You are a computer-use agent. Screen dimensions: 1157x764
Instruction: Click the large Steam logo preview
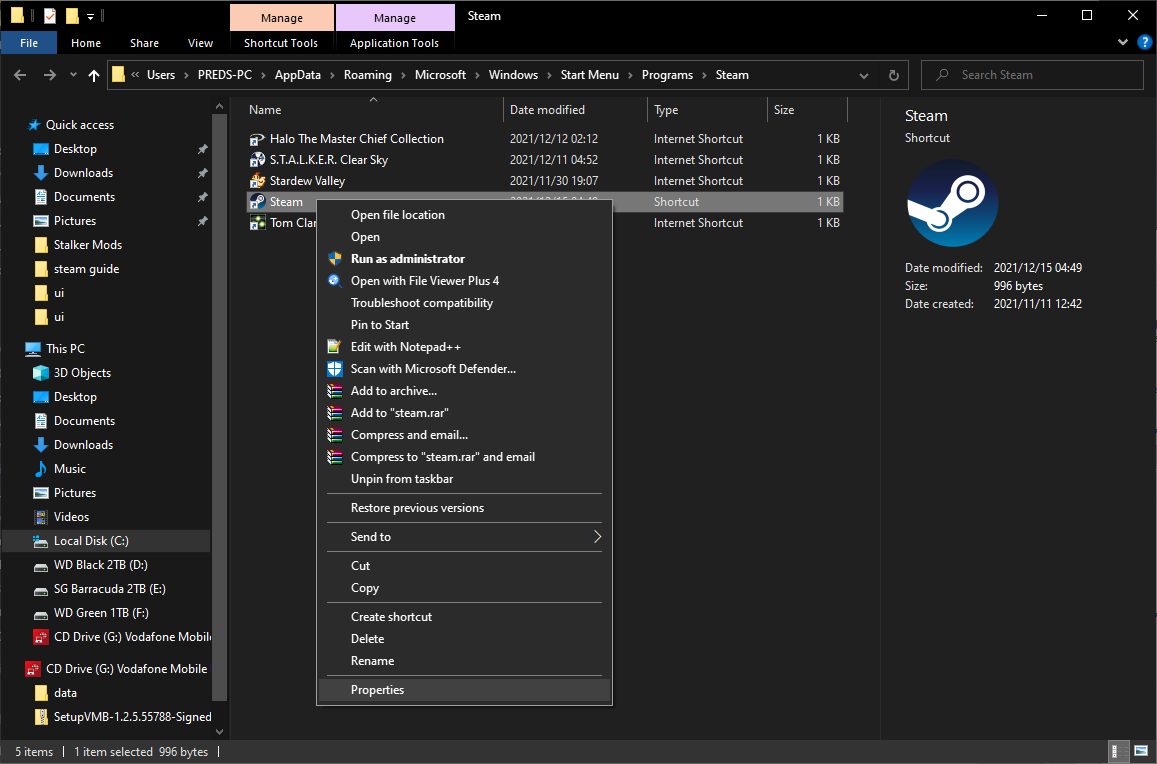pos(952,203)
